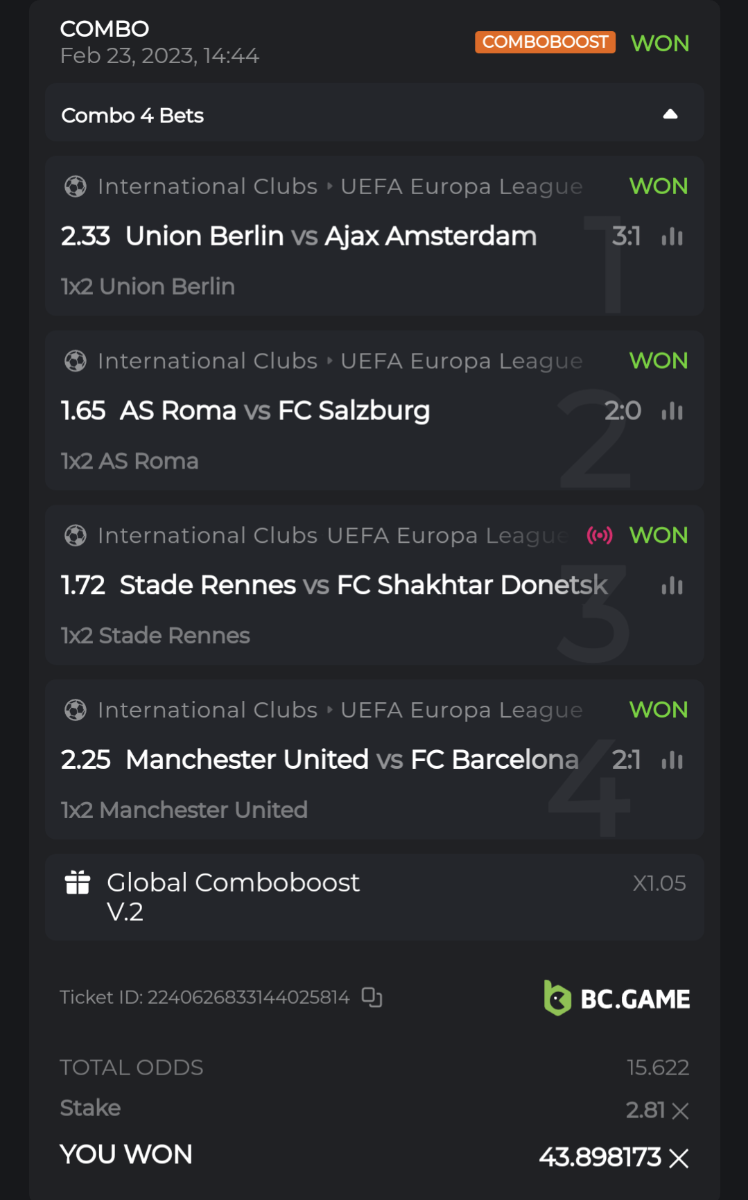Open Manchester United vs FC Barcelona match
This screenshot has width=748, height=1200.
(x=351, y=760)
